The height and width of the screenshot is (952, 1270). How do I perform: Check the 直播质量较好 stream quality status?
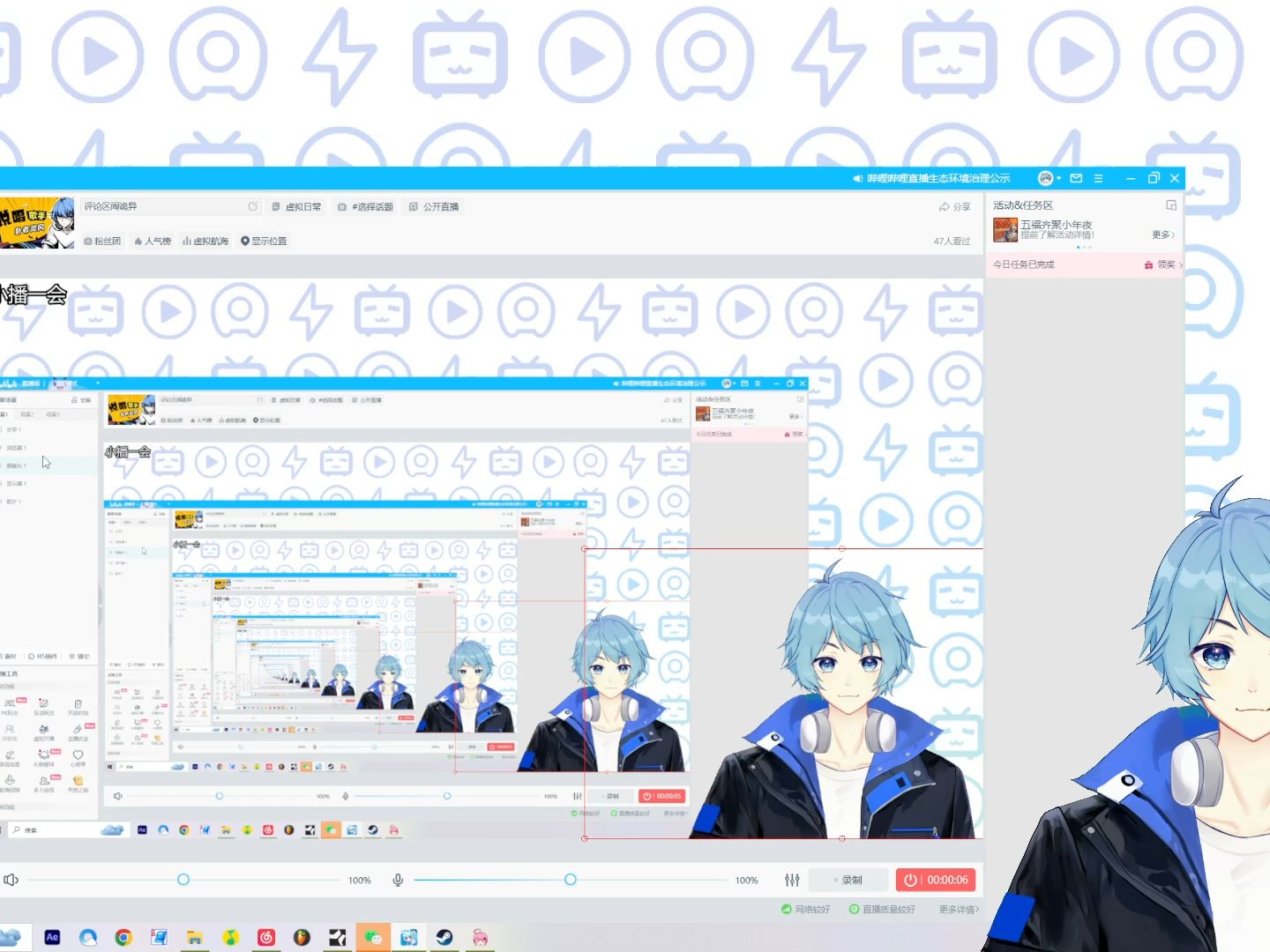click(x=882, y=909)
